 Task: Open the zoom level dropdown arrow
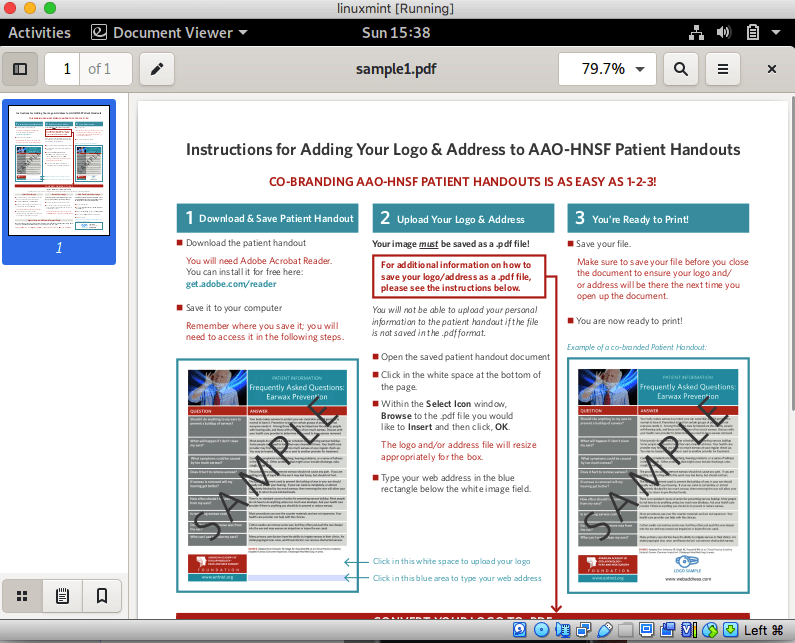(x=640, y=69)
